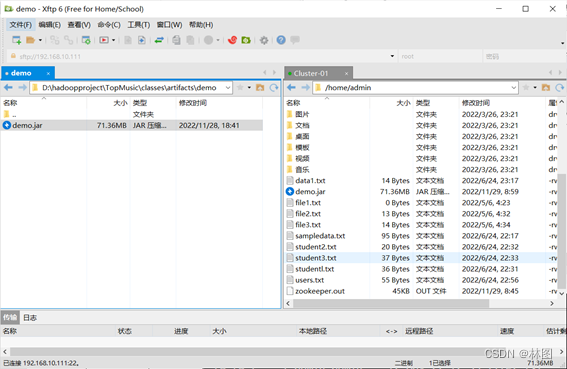The height and width of the screenshot is (369, 567).
Task: Open the 命令(C) menu
Action: [x=109, y=25]
